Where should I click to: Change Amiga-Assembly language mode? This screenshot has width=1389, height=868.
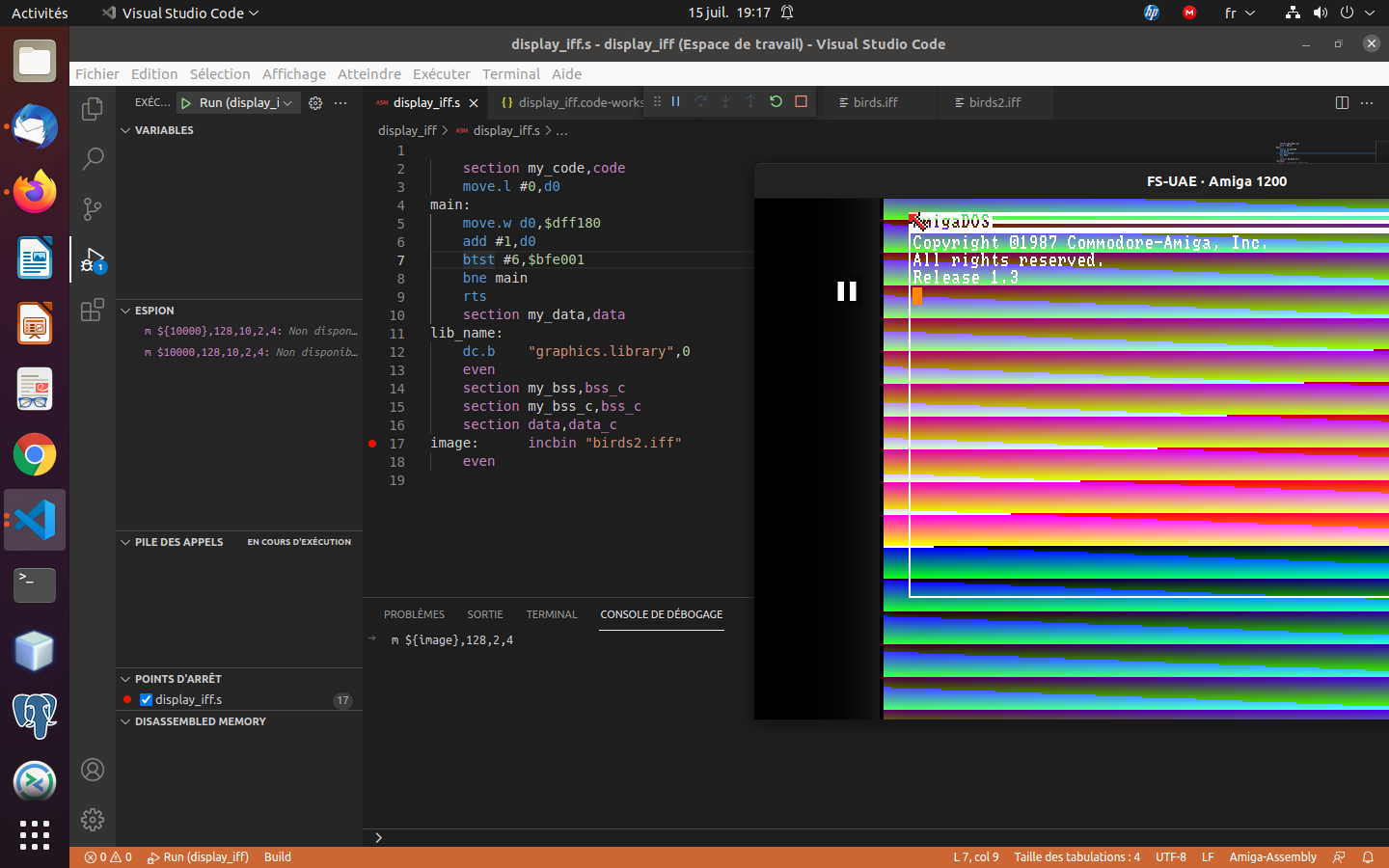click(1272, 856)
